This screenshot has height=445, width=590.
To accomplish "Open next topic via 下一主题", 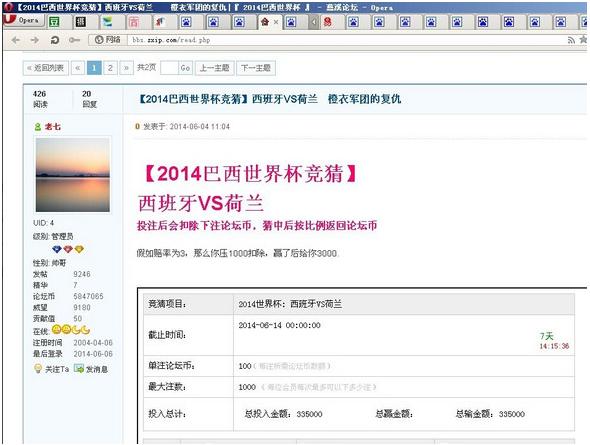I will coord(256,68).
